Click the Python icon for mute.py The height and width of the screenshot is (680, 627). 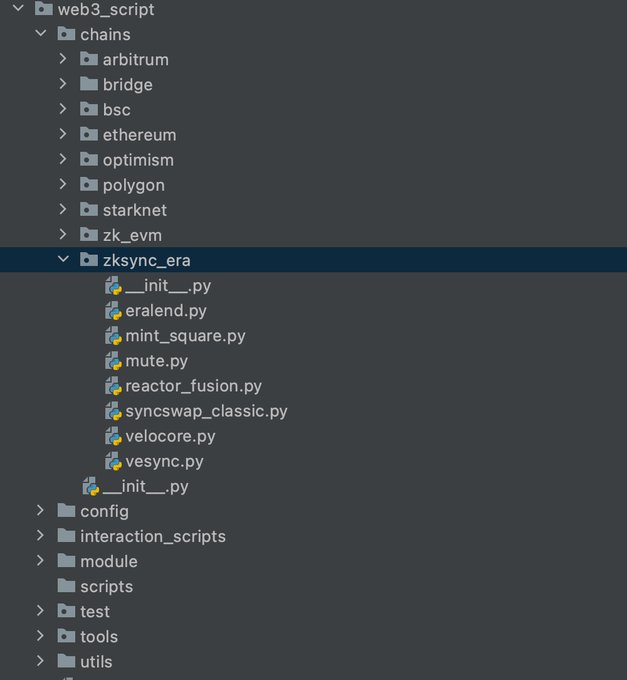point(113,362)
